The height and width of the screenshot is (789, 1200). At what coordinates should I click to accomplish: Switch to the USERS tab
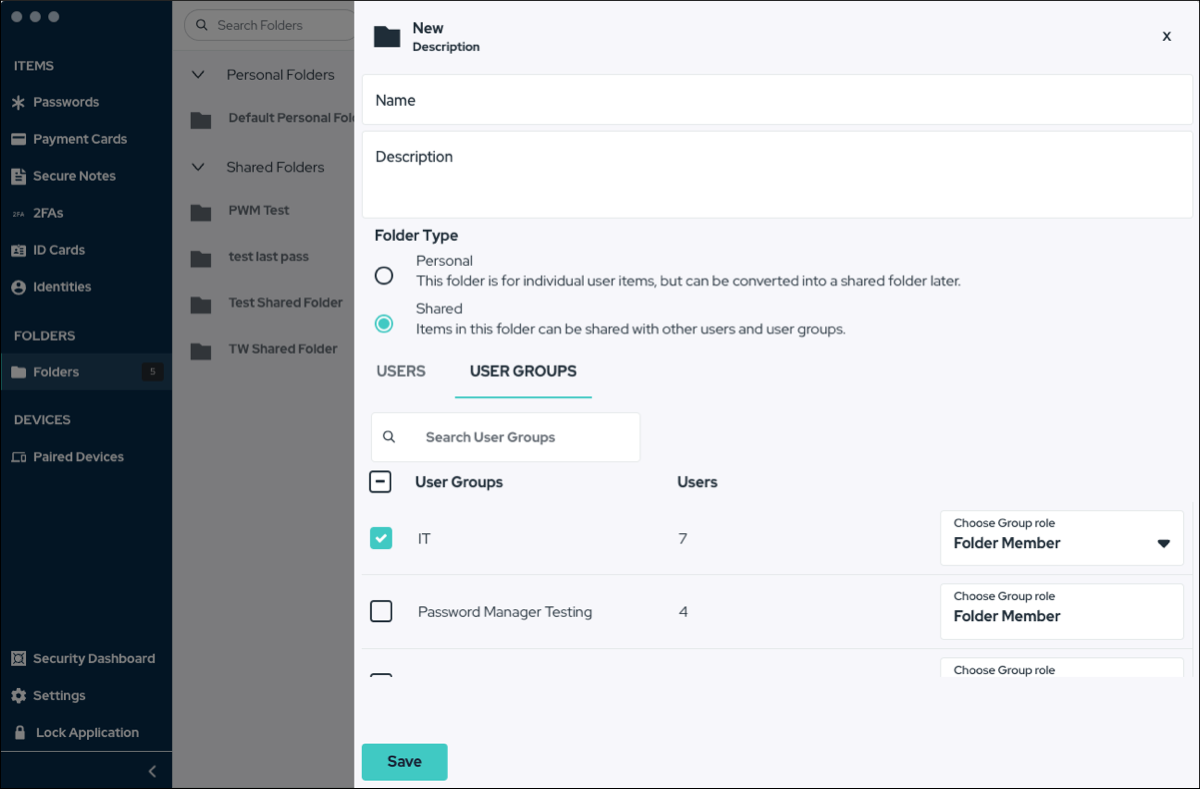(401, 371)
